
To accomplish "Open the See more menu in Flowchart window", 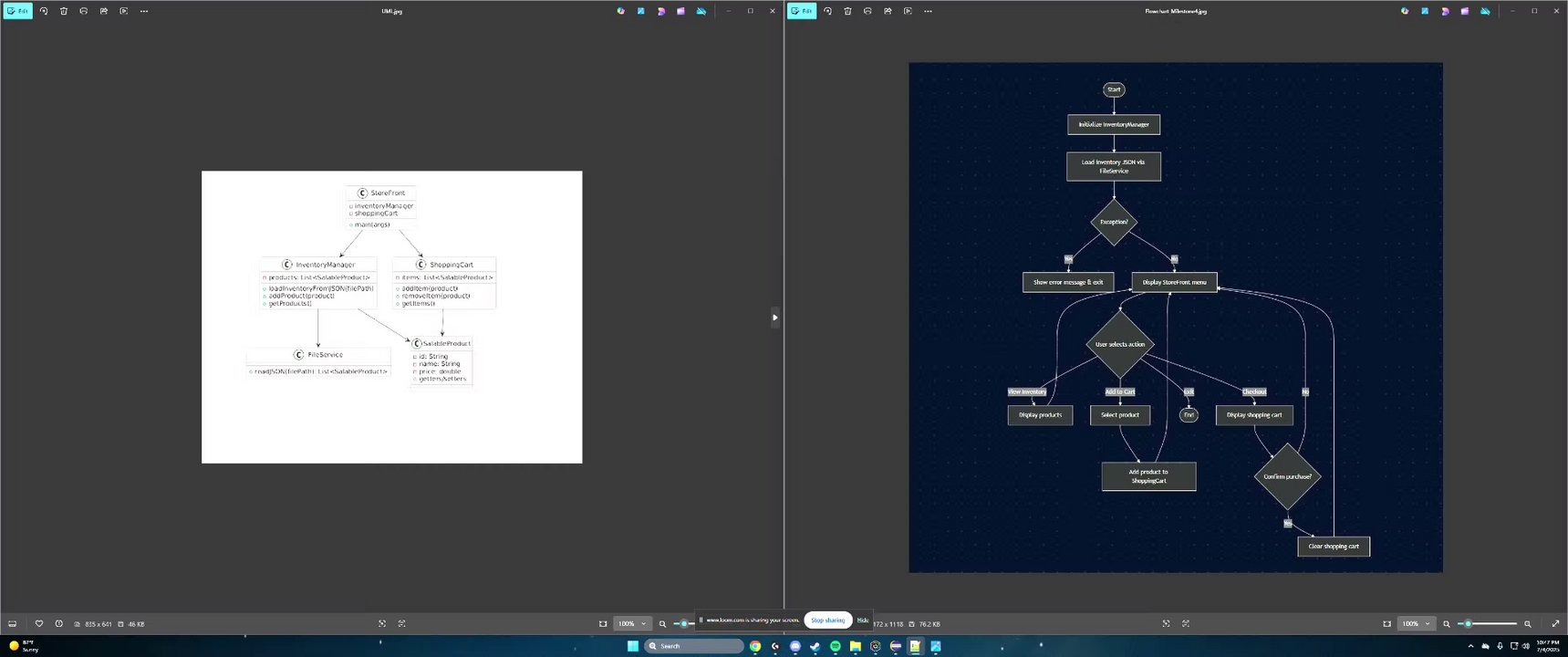I will coord(929,11).
